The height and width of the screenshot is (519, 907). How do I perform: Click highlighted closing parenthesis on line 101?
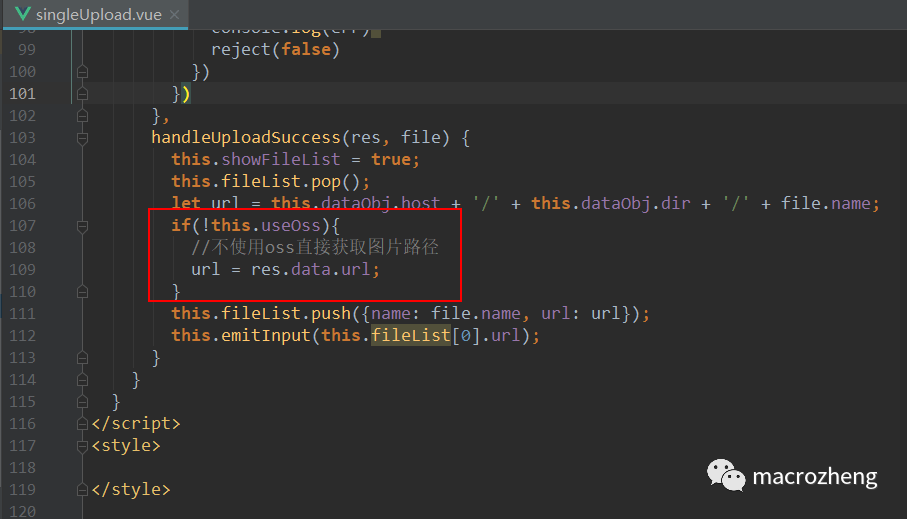pyautogui.click(x=186, y=94)
